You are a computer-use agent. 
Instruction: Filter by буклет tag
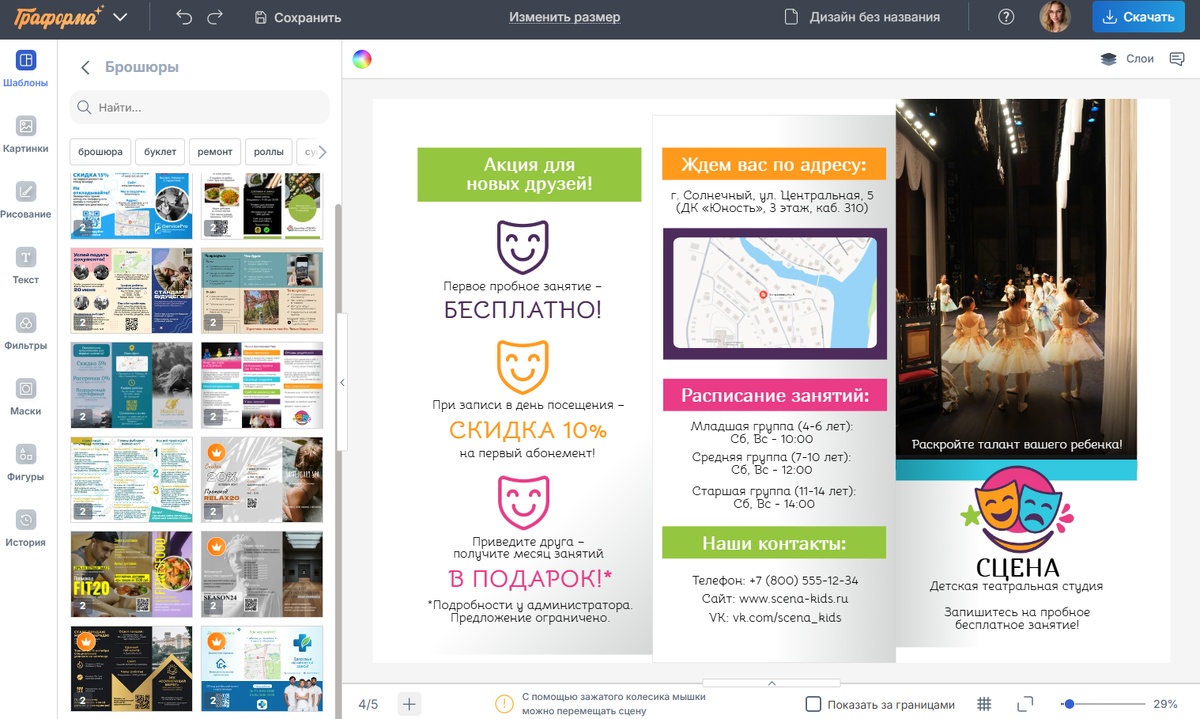click(160, 152)
